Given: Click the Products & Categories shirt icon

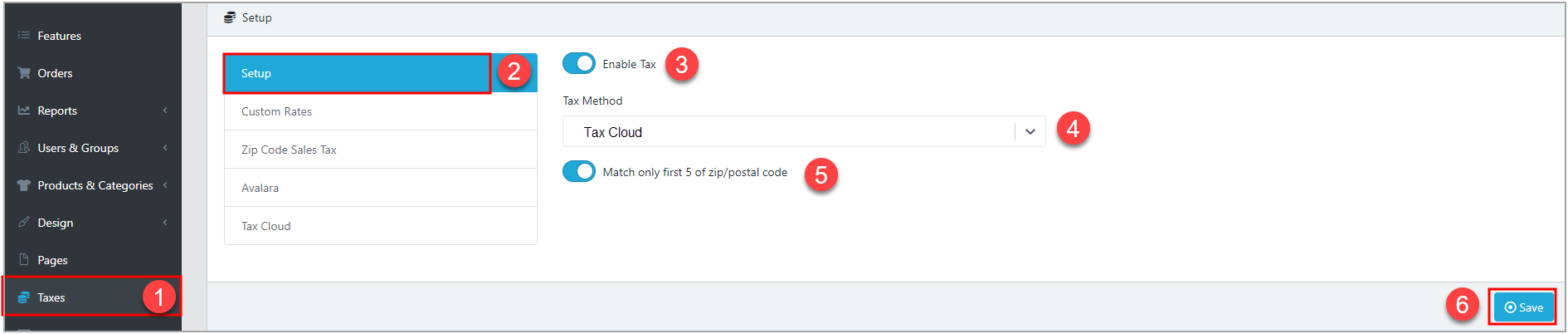Looking at the screenshot, I should click(x=24, y=185).
